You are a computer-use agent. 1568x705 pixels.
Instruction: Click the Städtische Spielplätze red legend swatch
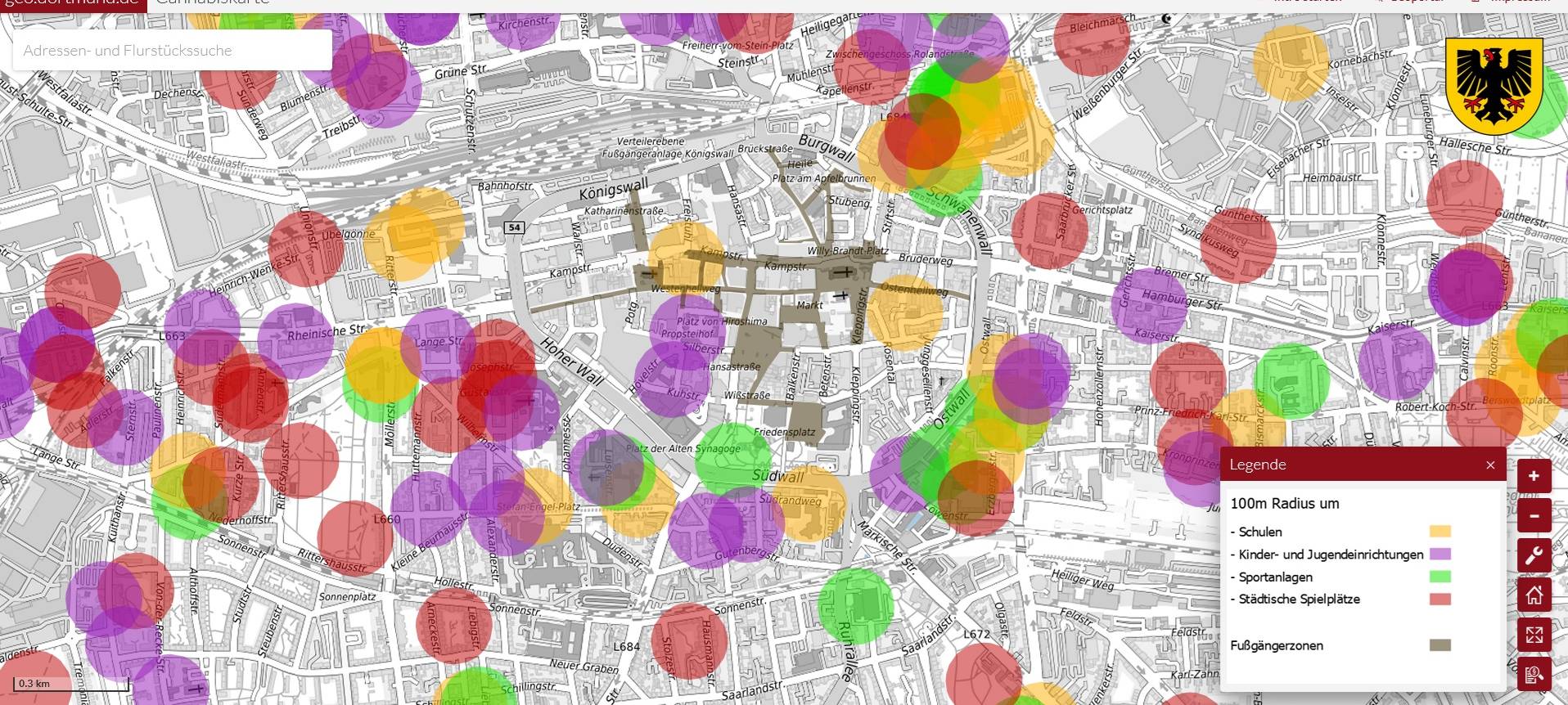pos(1440,599)
